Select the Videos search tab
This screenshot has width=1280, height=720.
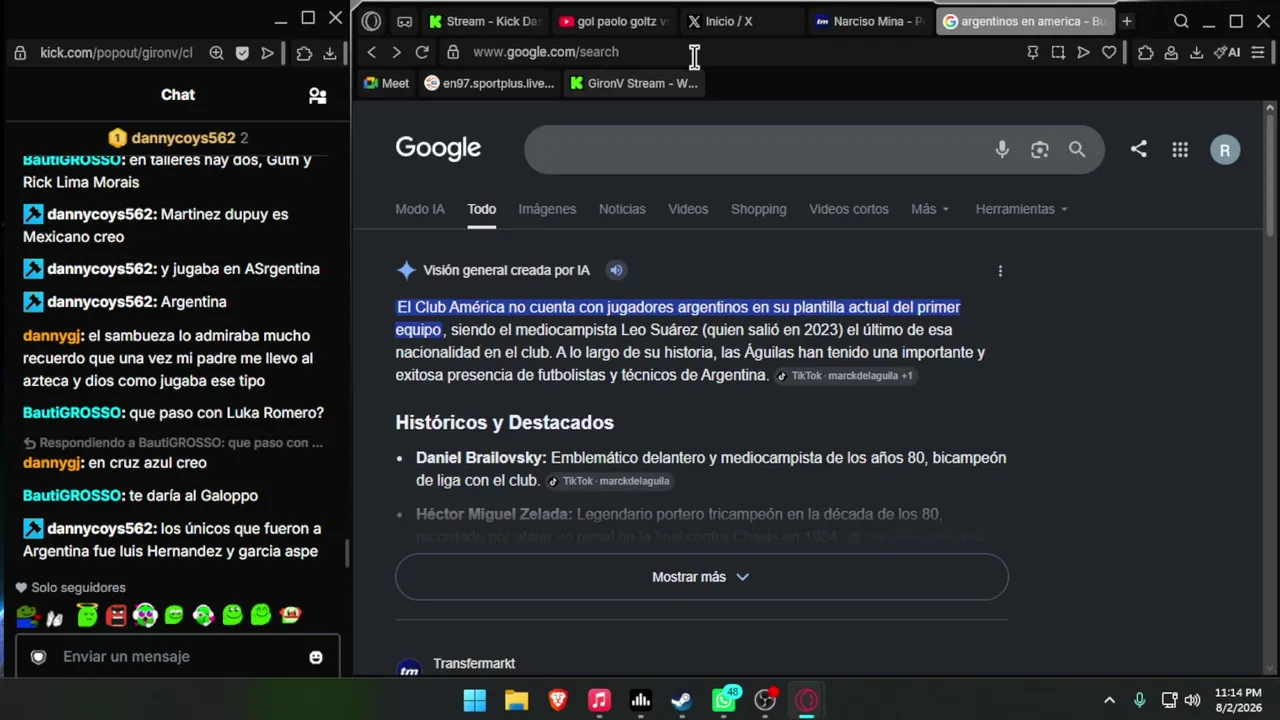tap(688, 209)
